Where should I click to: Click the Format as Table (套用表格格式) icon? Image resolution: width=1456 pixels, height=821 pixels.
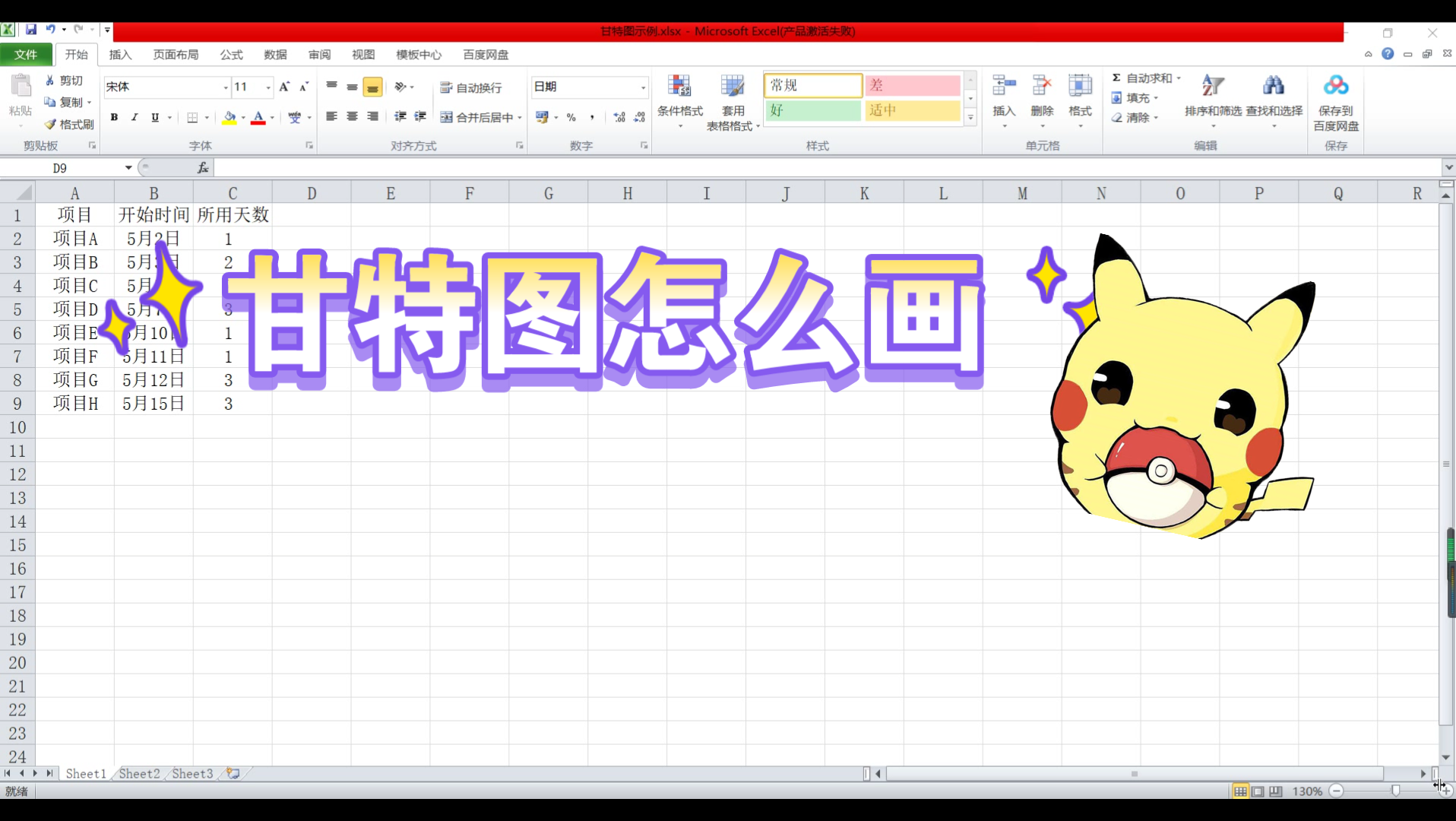[x=733, y=86]
